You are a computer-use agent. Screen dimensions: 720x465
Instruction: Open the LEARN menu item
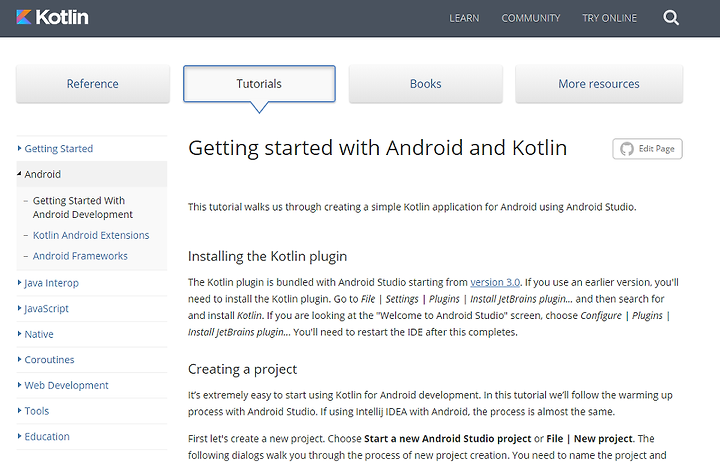(464, 18)
